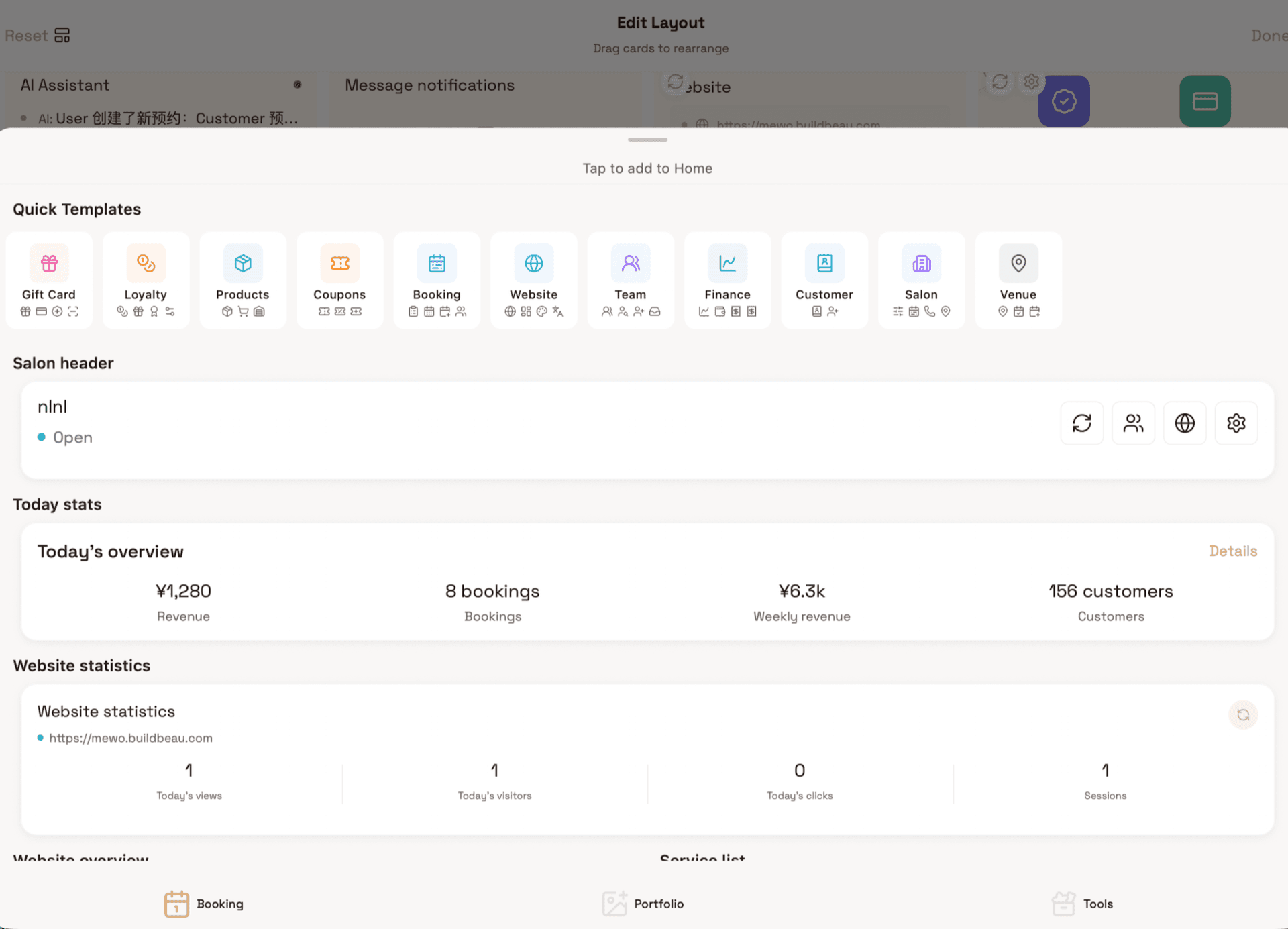Open the Website quick template
This screenshot has width=1288, height=929.
tap(533, 280)
